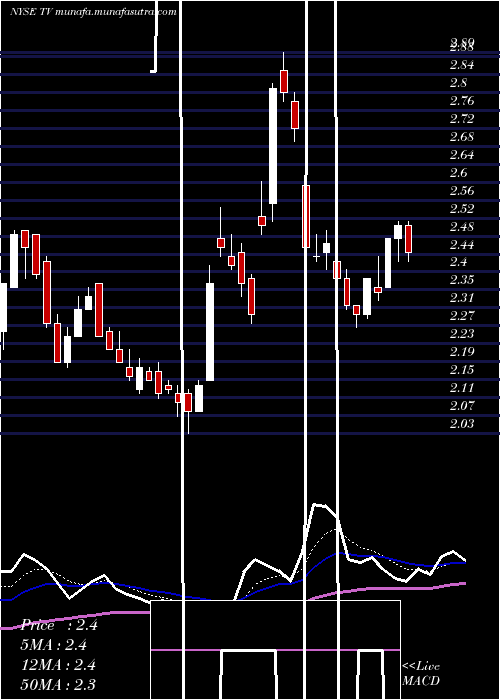This screenshot has width=500, height=700.
Task: Select the 2.52 price axis label
Action: pyautogui.click(x=462, y=208)
